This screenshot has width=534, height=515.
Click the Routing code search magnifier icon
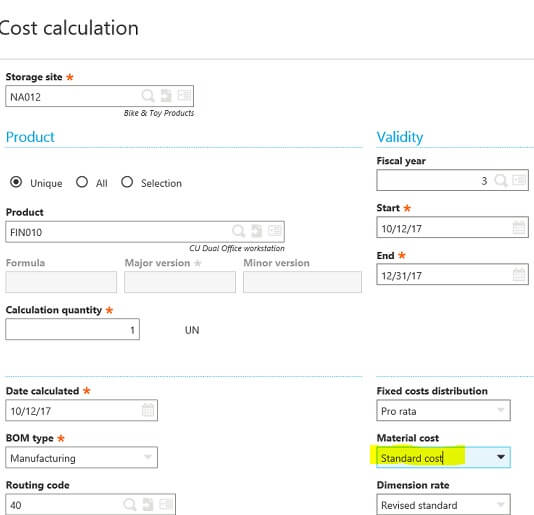(x=130, y=504)
